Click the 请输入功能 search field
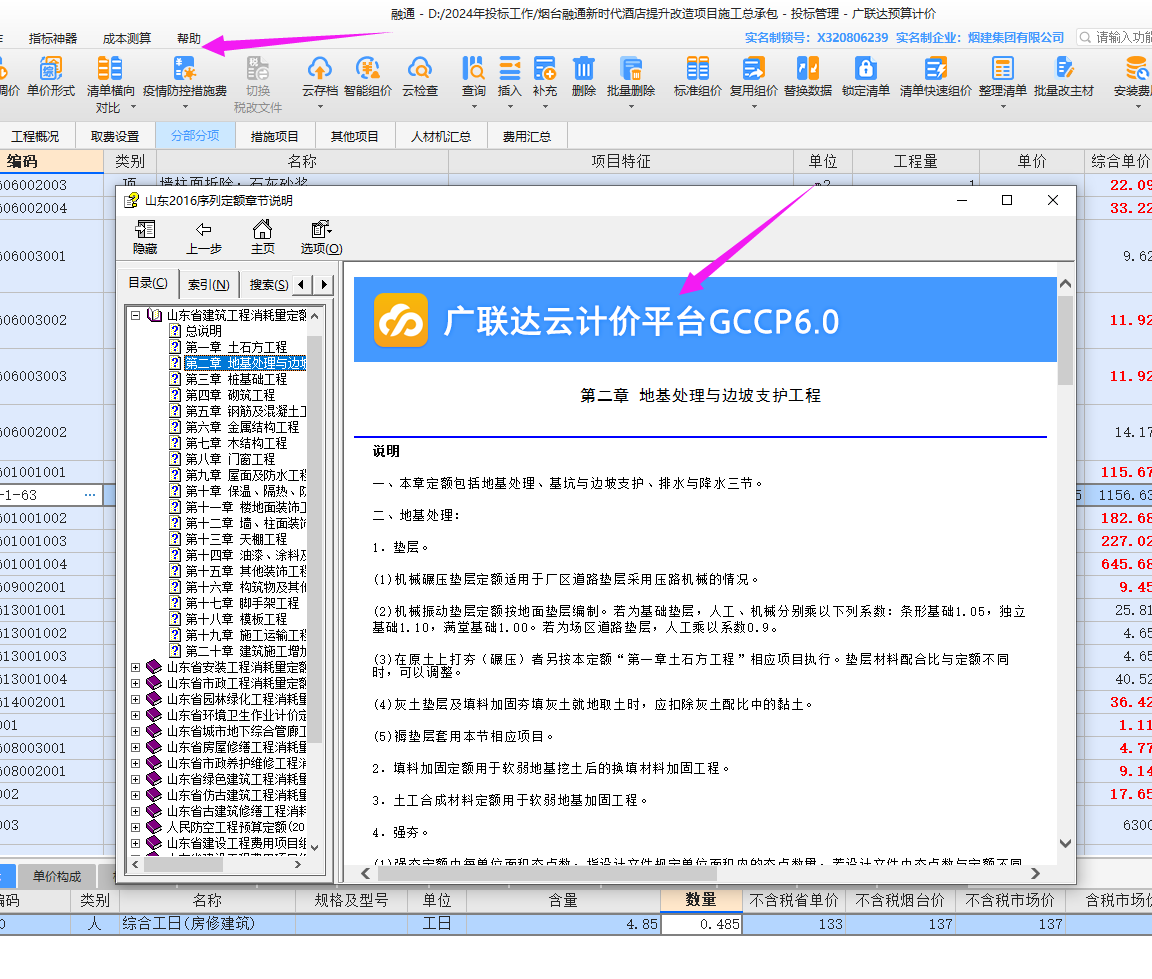The image size is (1152, 979). click(1117, 37)
